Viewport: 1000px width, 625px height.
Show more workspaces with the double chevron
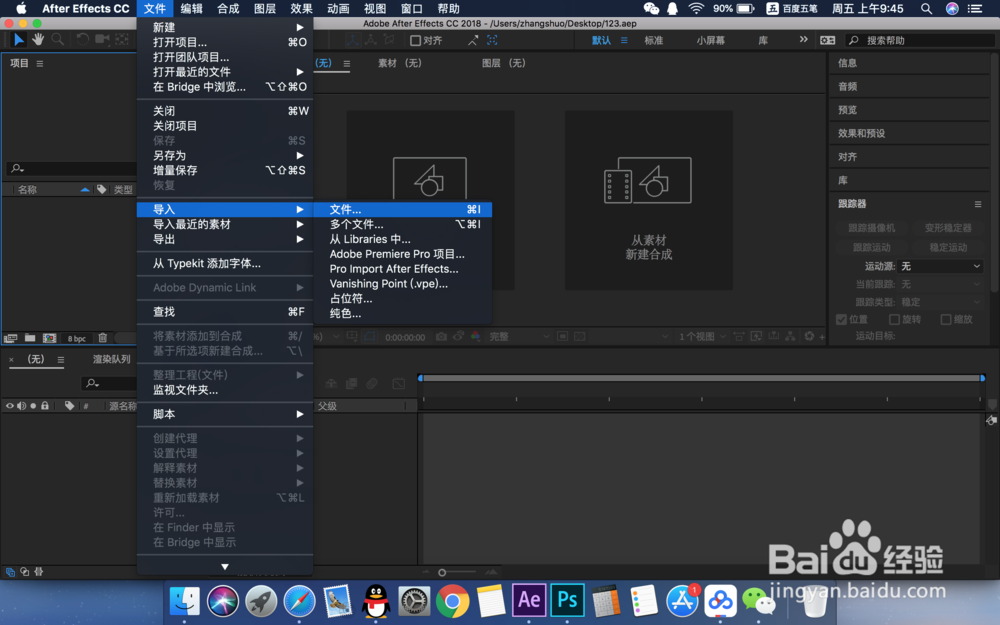pos(803,40)
